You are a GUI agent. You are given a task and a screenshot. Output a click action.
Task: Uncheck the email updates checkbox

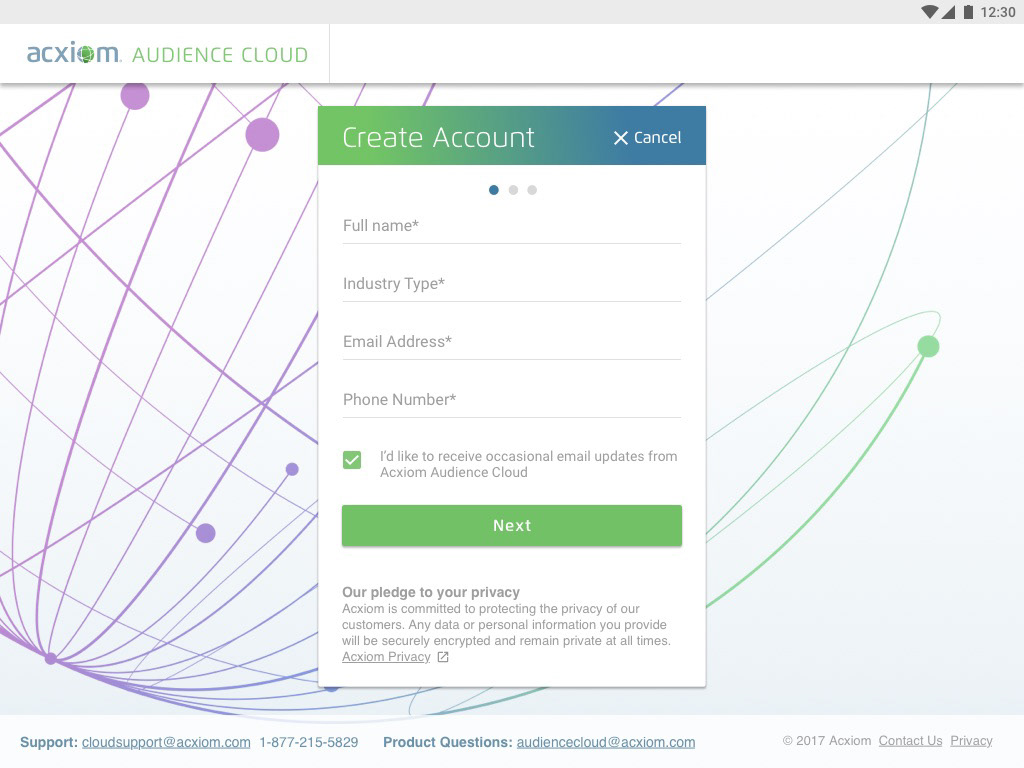[x=352, y=460]
